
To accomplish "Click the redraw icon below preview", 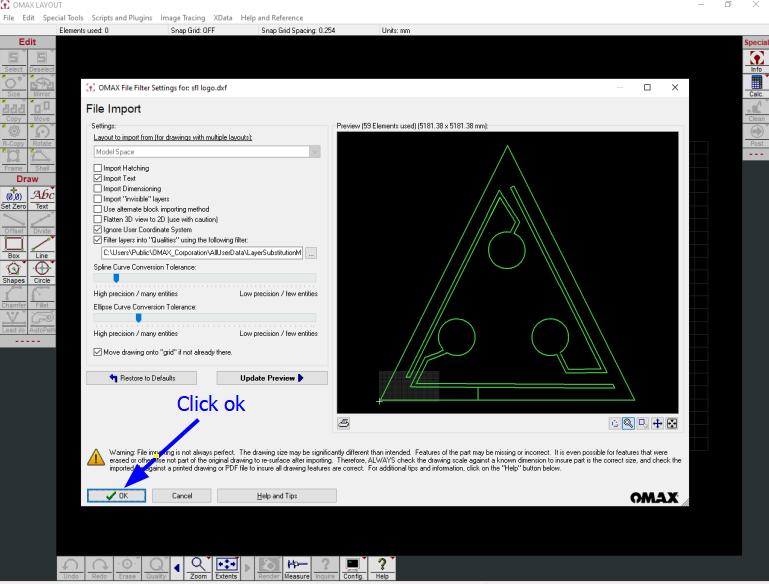I will [614, 423].
